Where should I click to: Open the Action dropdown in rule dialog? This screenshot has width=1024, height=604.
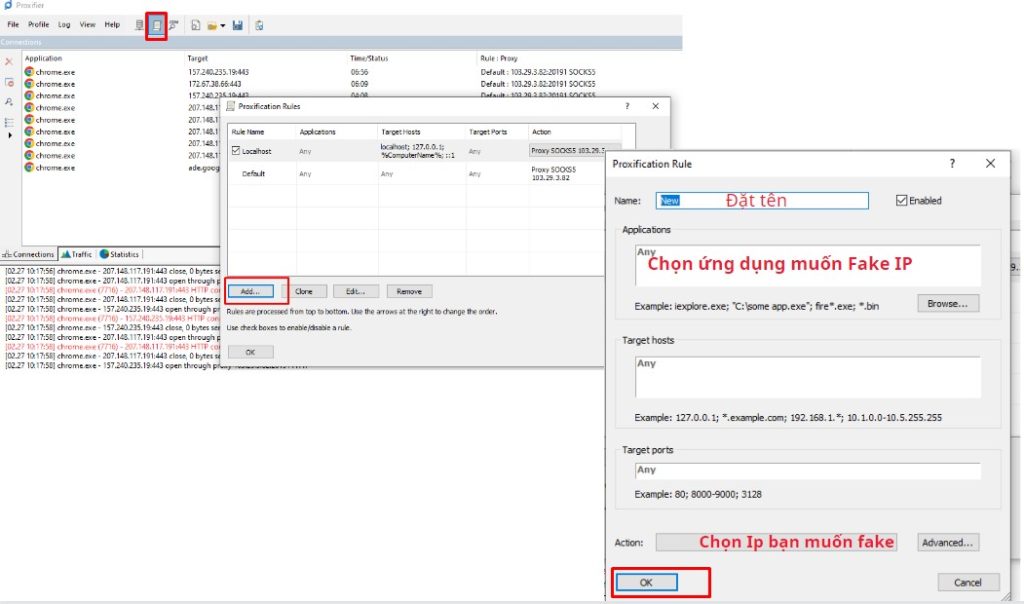point(775,542)
